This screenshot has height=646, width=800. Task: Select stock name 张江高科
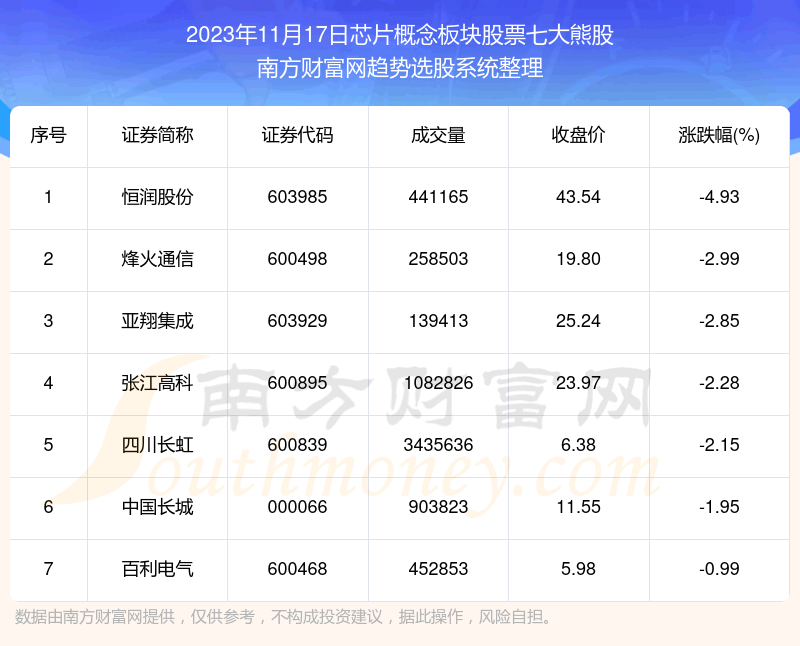[x=157, y=383]
